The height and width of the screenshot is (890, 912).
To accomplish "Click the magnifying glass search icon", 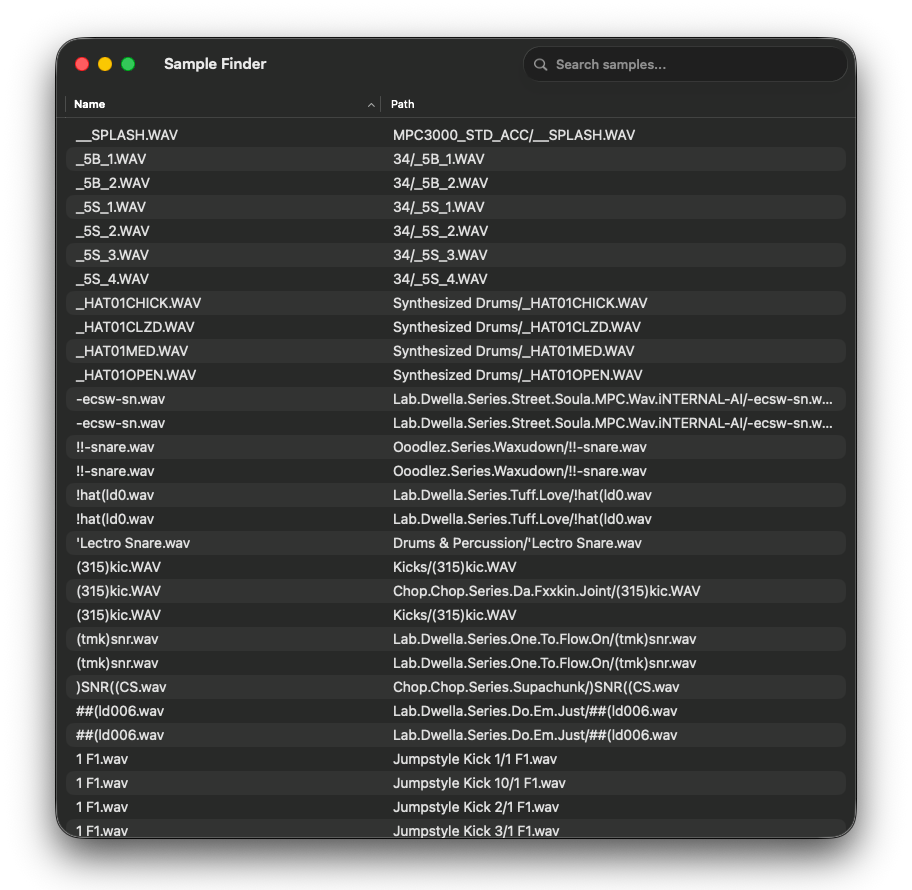I will coord(540,65).
